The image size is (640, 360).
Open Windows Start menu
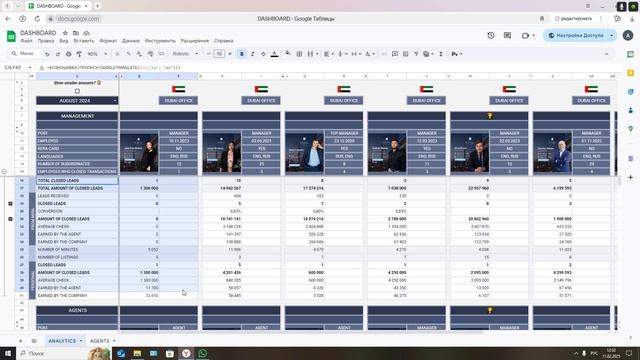click(8, 353)
